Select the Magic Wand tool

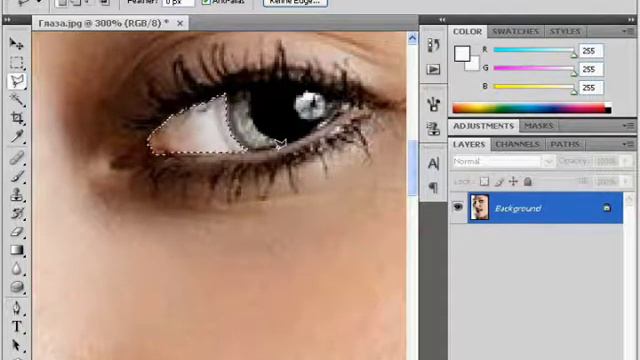(x=17, y=99)
